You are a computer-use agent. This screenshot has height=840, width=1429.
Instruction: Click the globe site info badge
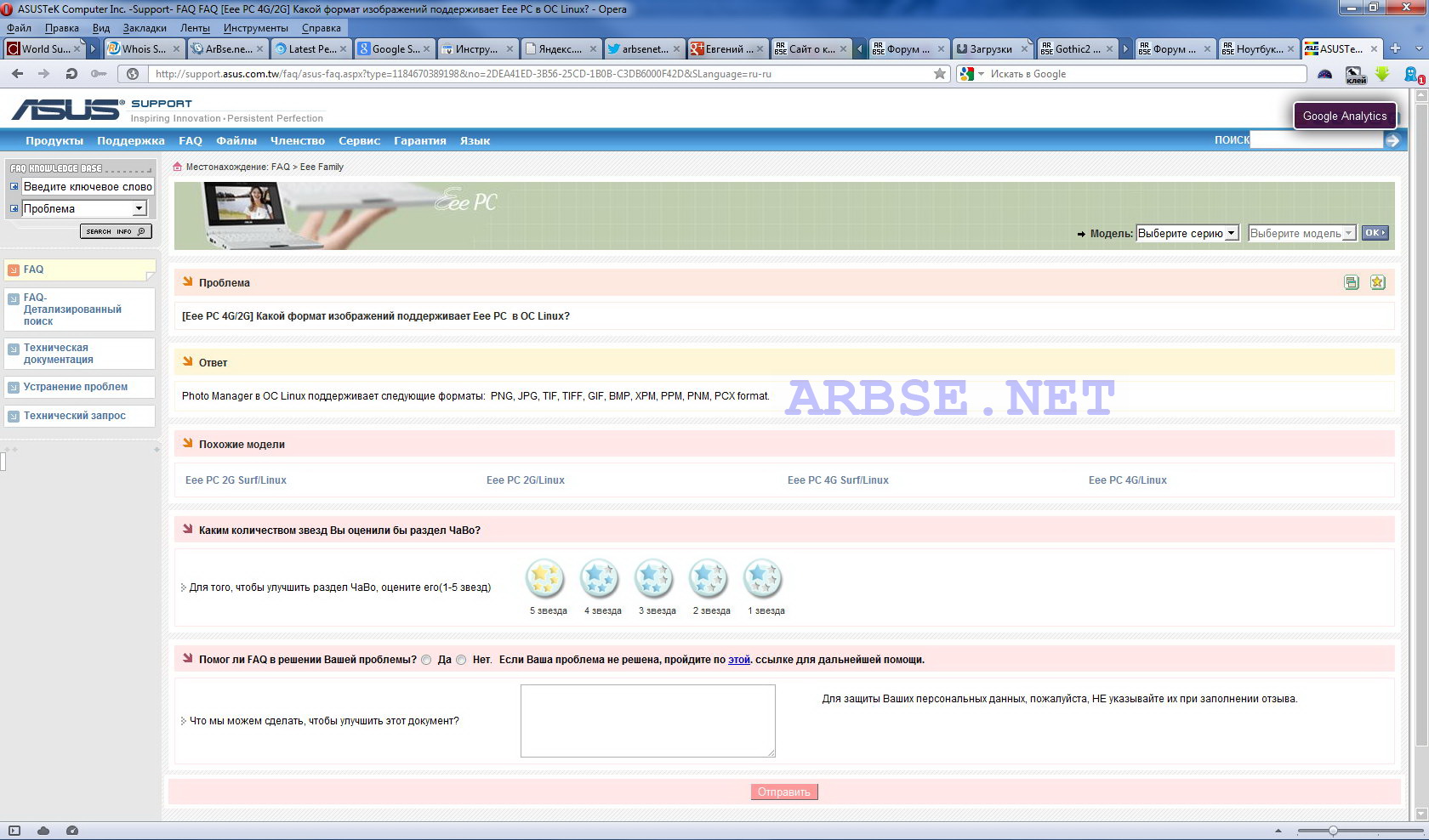coord(133,74)
